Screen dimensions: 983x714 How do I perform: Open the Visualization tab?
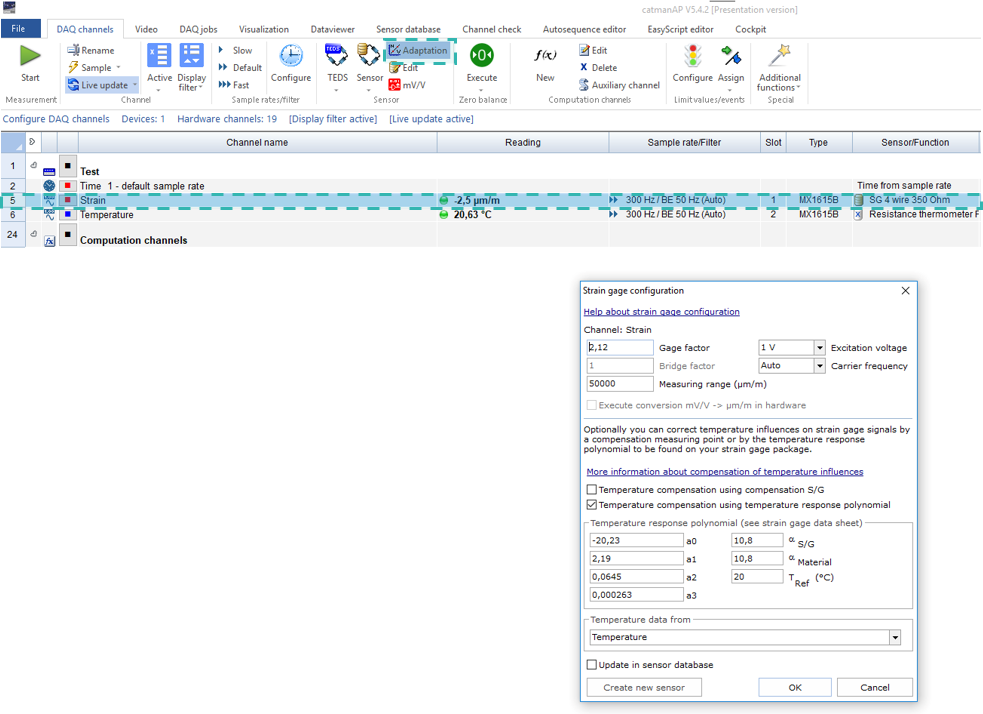click(264, 29)
